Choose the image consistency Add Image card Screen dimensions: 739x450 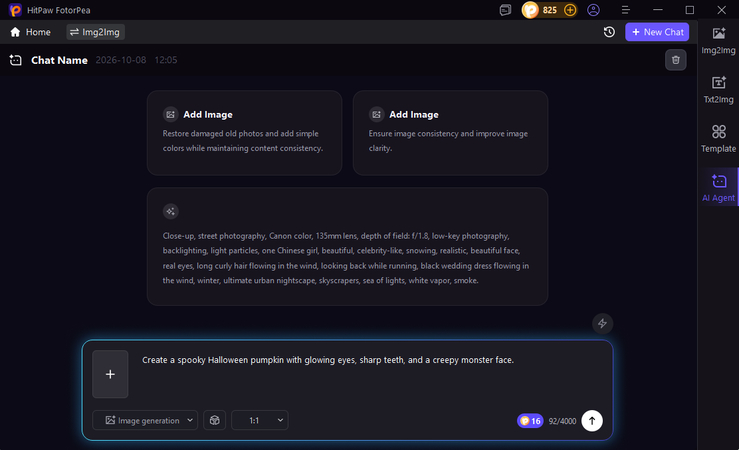coord(450,133)
